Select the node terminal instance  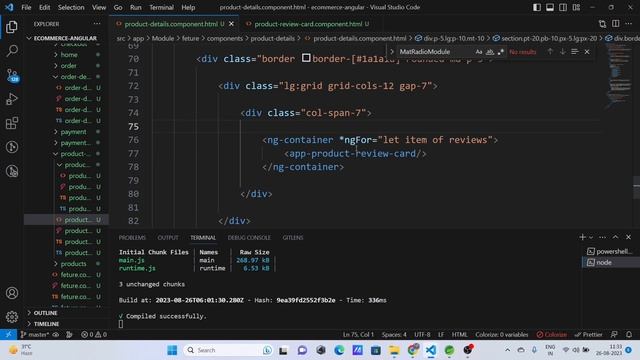(x=610, y=262)
